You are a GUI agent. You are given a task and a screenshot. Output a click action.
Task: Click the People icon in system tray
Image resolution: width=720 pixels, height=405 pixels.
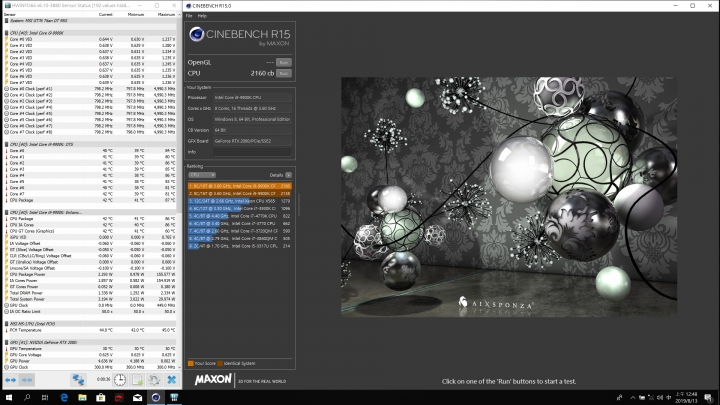[619, 397]
